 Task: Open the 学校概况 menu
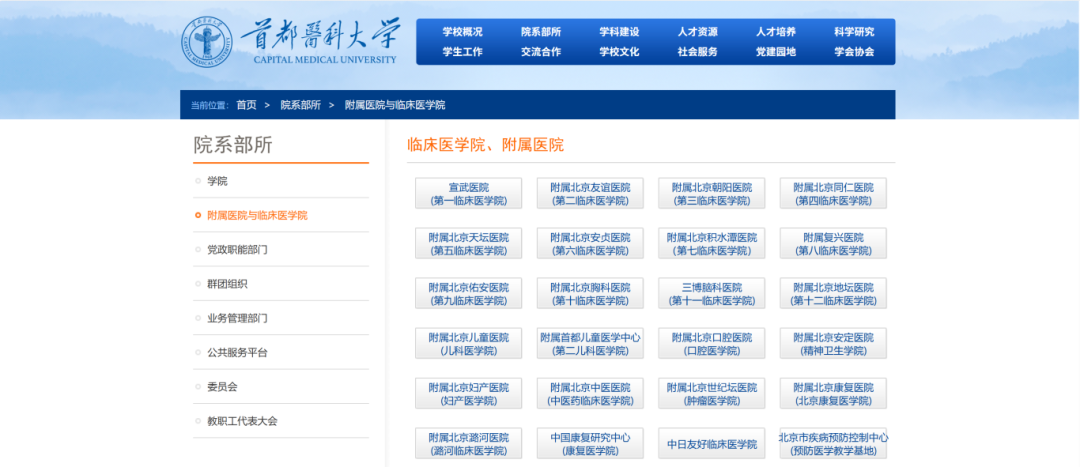(462, 32)
